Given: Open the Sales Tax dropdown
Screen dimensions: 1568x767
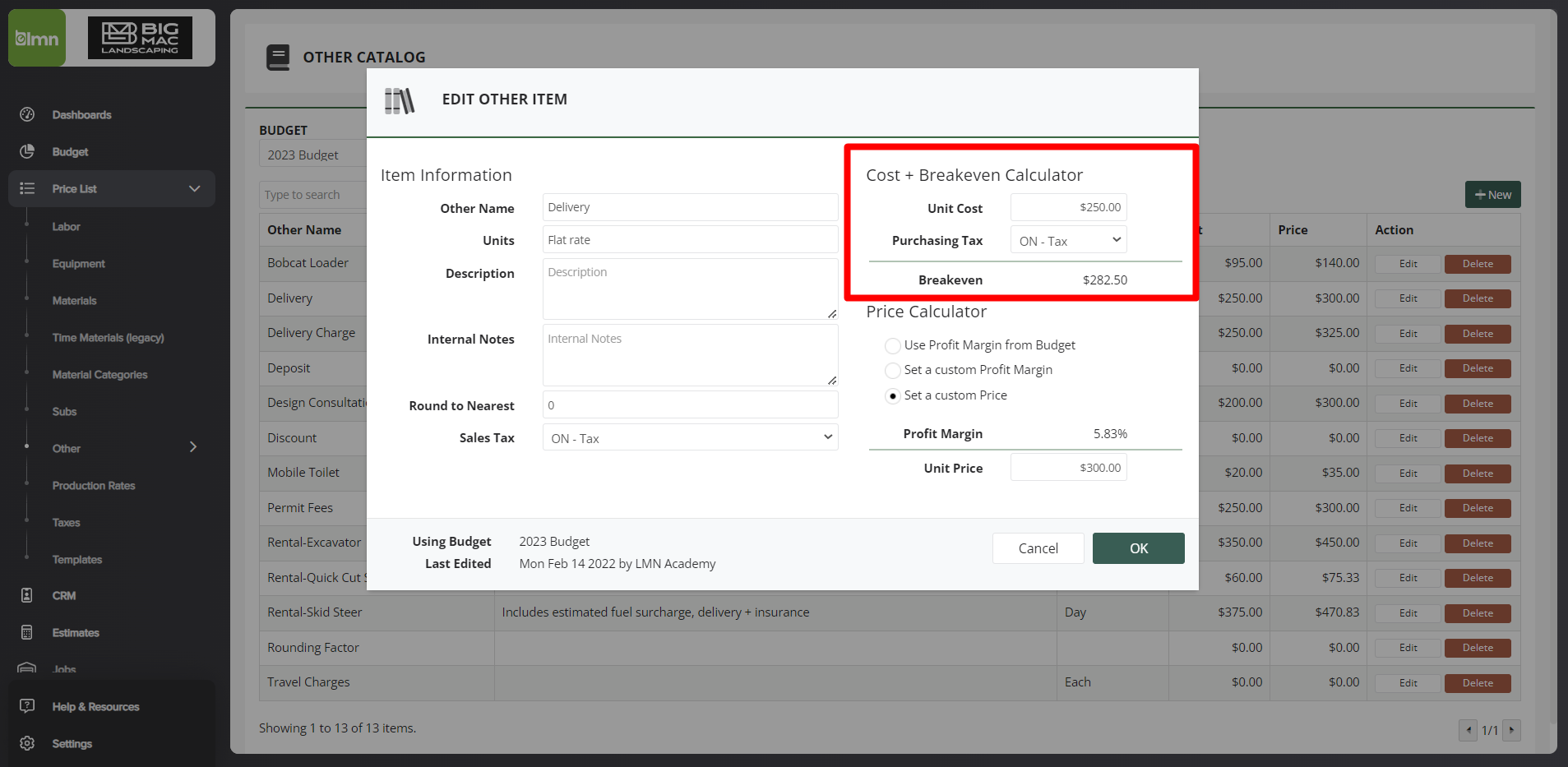Looking at the screenshot, I should pos(691,437).
